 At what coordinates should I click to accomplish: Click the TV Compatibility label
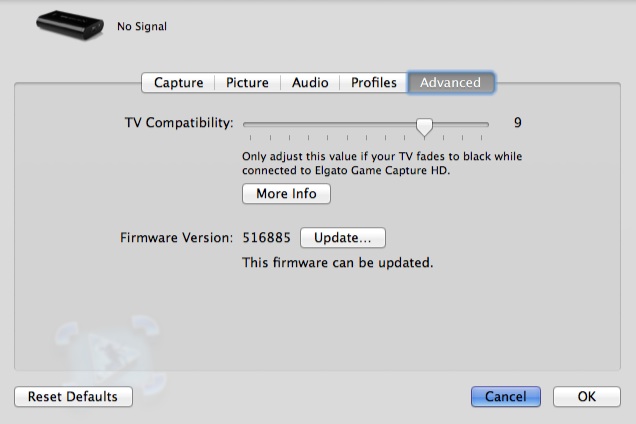(x=178, y=123)
